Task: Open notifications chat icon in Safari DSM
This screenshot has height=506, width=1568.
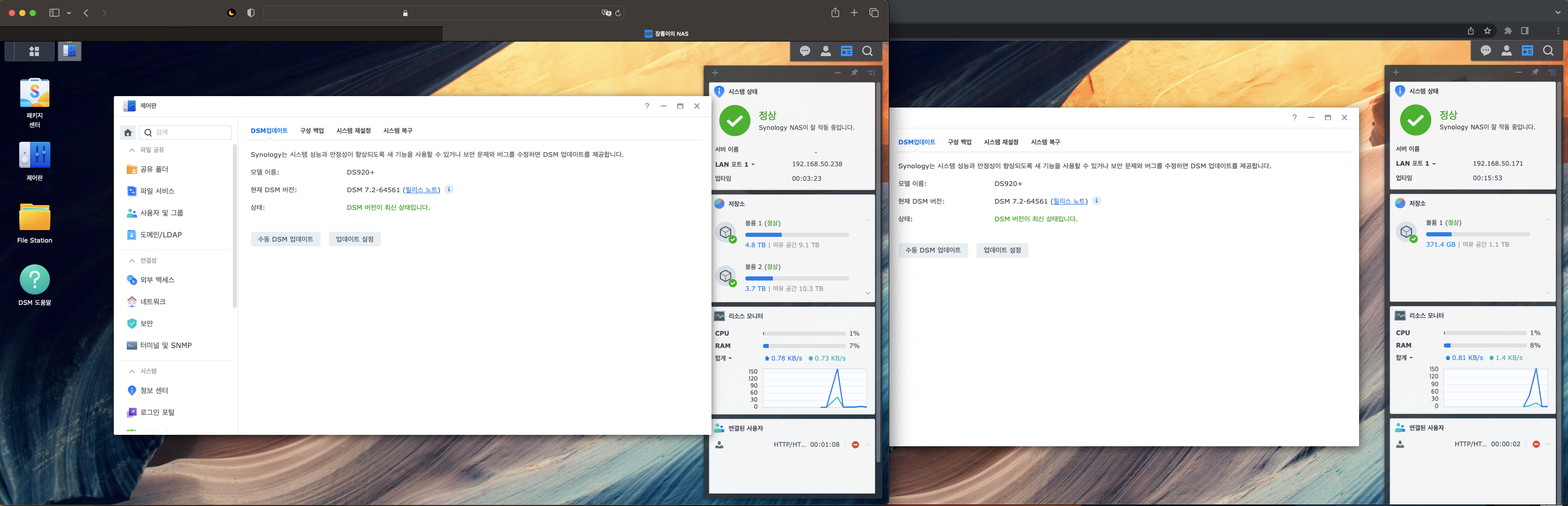Action: click(805, 51)
